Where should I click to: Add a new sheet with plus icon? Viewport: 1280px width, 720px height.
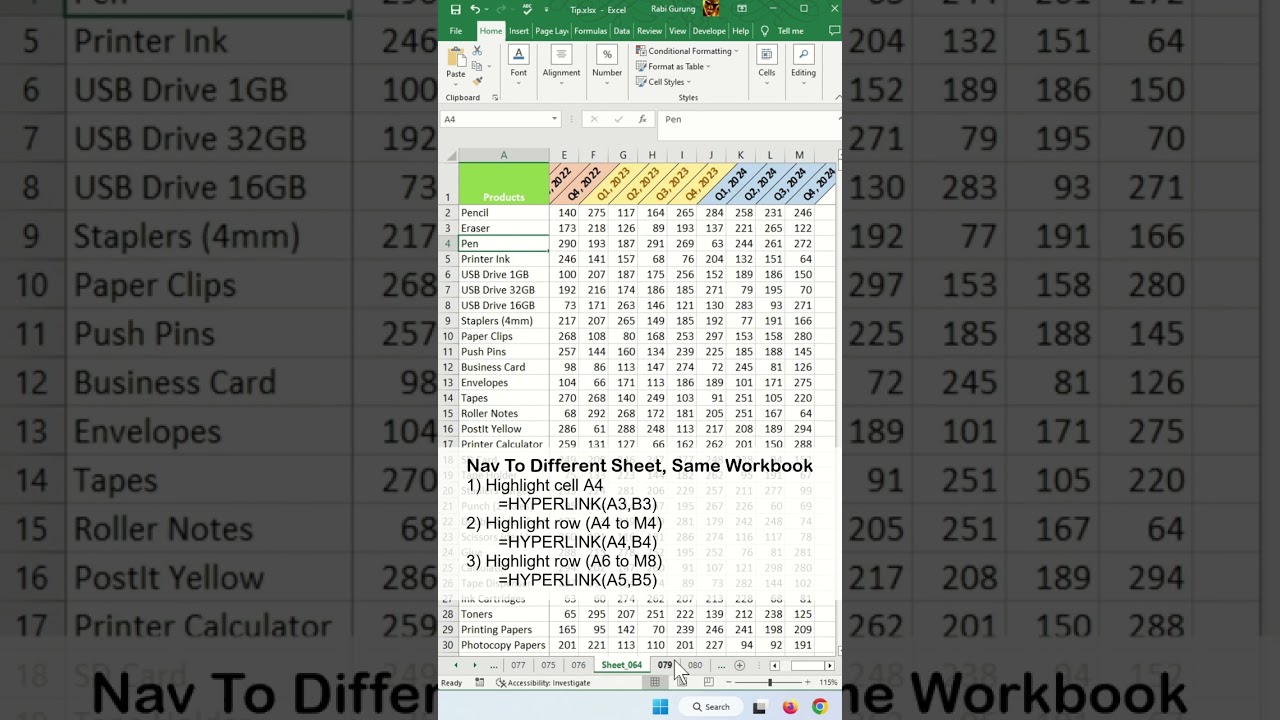739,665
